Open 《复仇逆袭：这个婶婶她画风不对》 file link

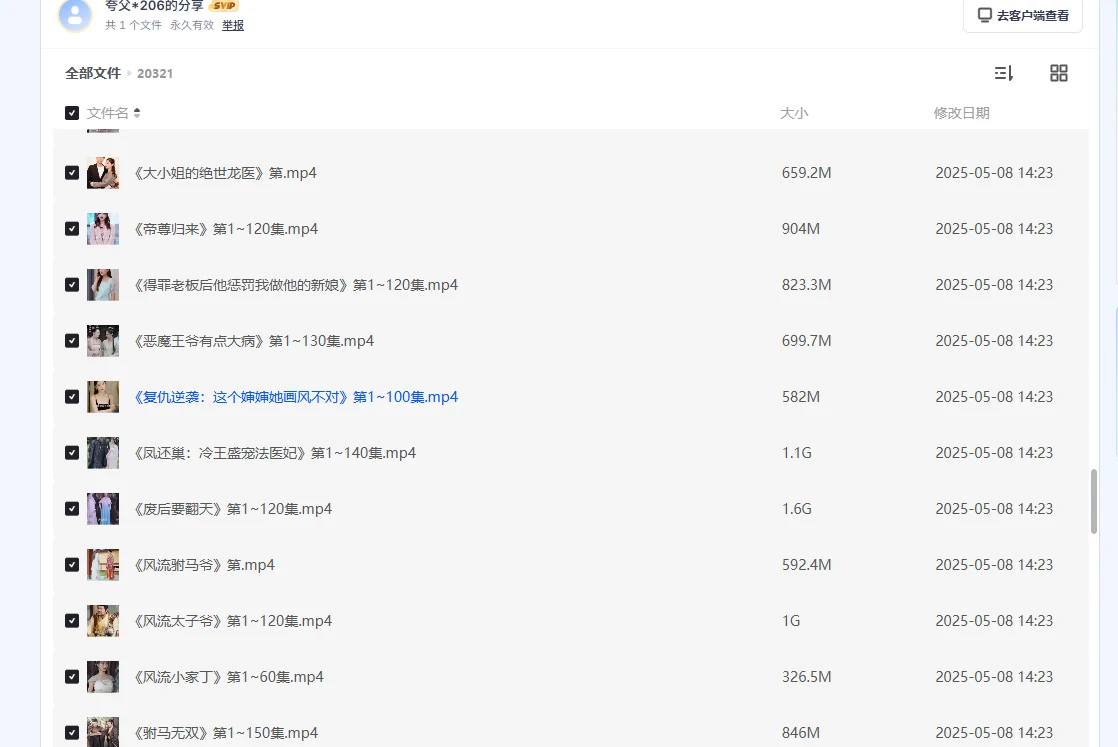click(295, 397)
